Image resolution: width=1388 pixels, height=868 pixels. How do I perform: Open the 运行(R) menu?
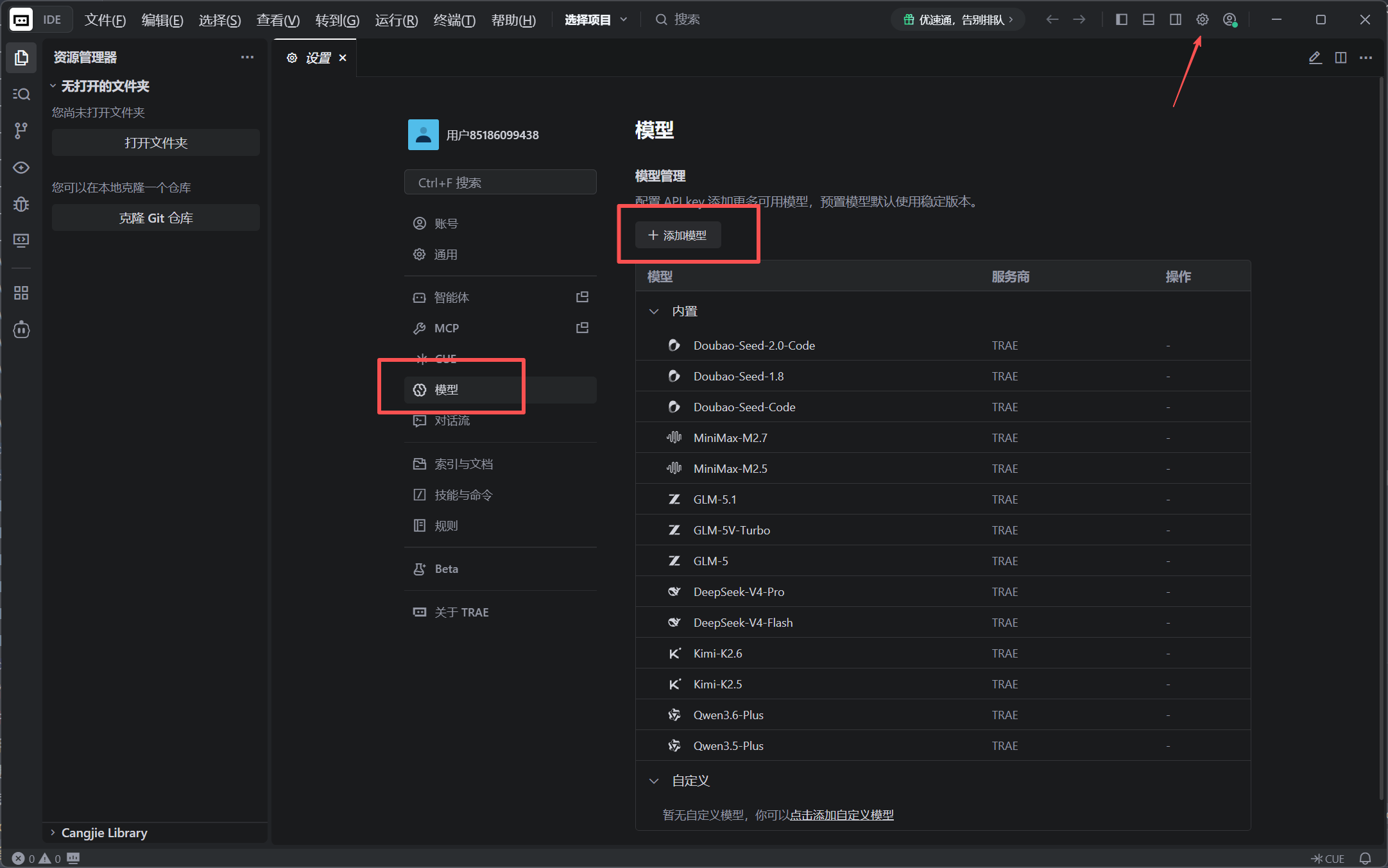[x=397, y=20]
